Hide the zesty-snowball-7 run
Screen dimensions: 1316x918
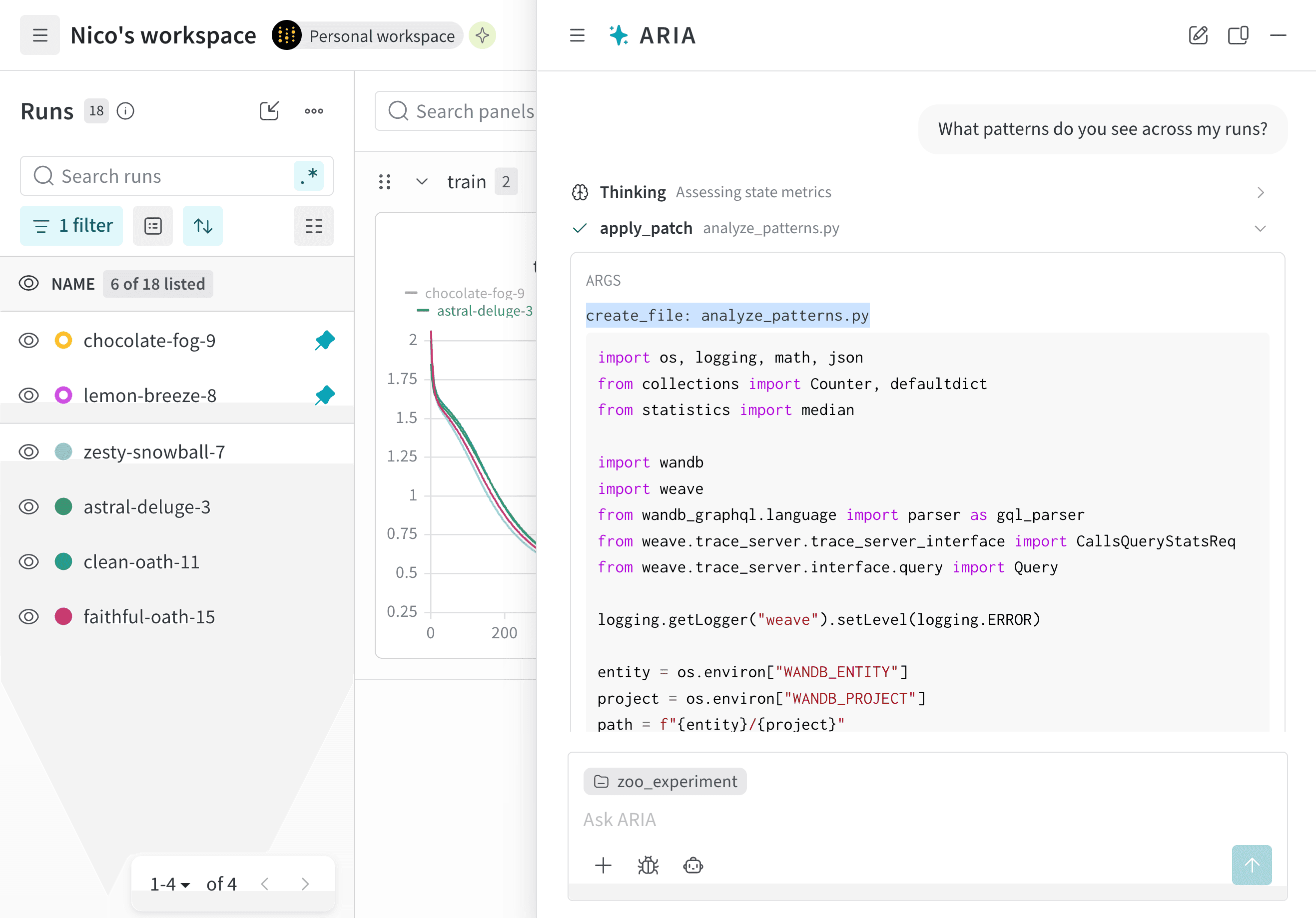pyautogui.click(x=28, y=452)
